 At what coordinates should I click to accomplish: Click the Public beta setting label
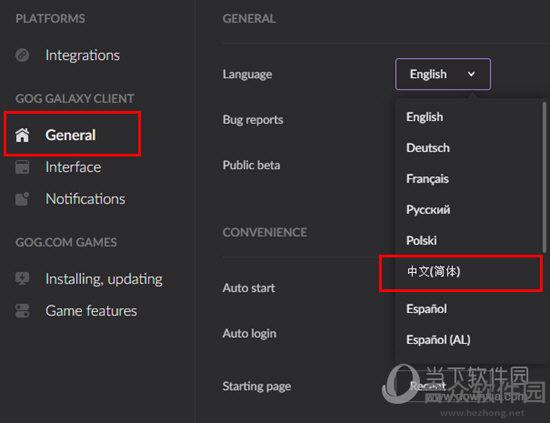[x=251, y=165]
